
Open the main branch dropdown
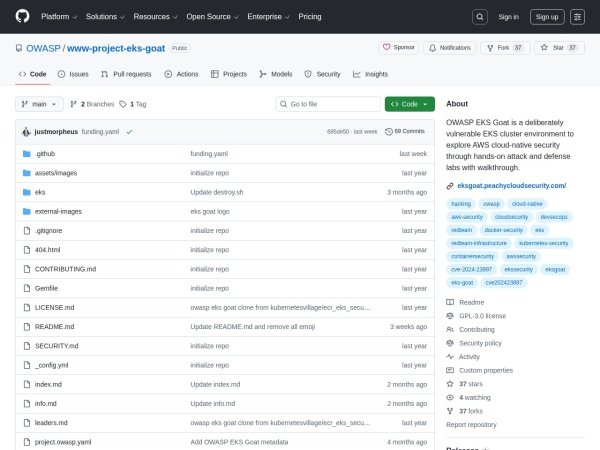[39, 104]
